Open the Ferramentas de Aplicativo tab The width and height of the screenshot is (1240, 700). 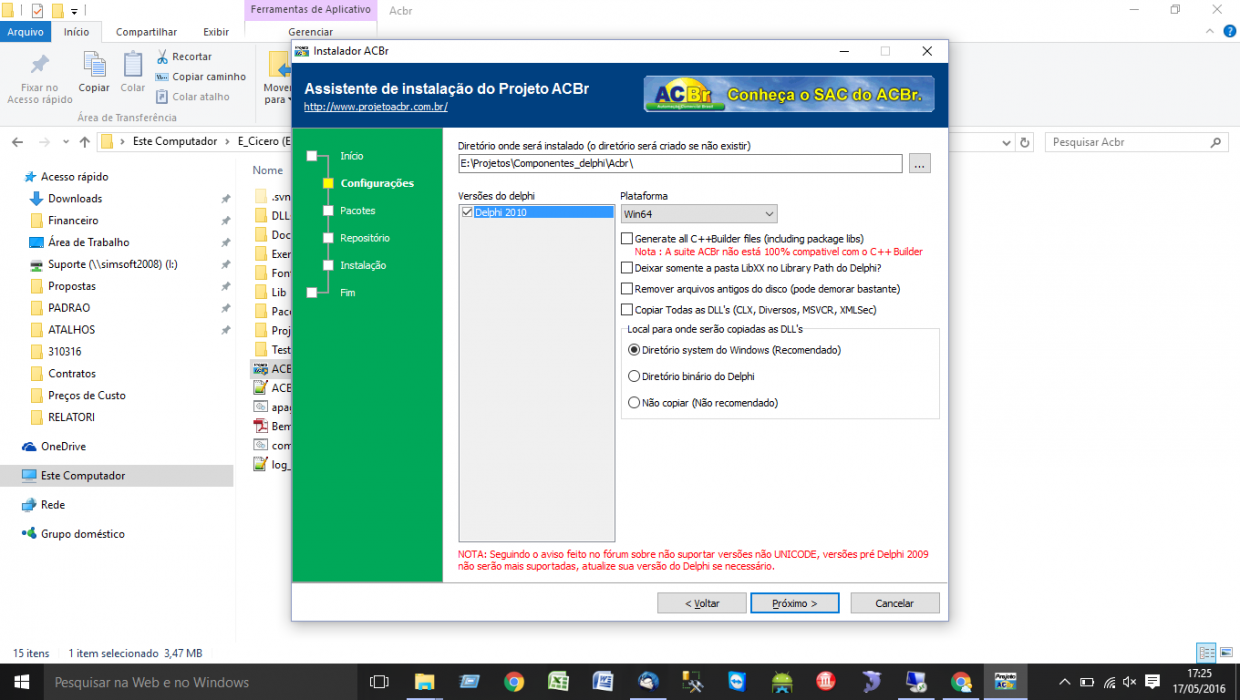[310, 10]
